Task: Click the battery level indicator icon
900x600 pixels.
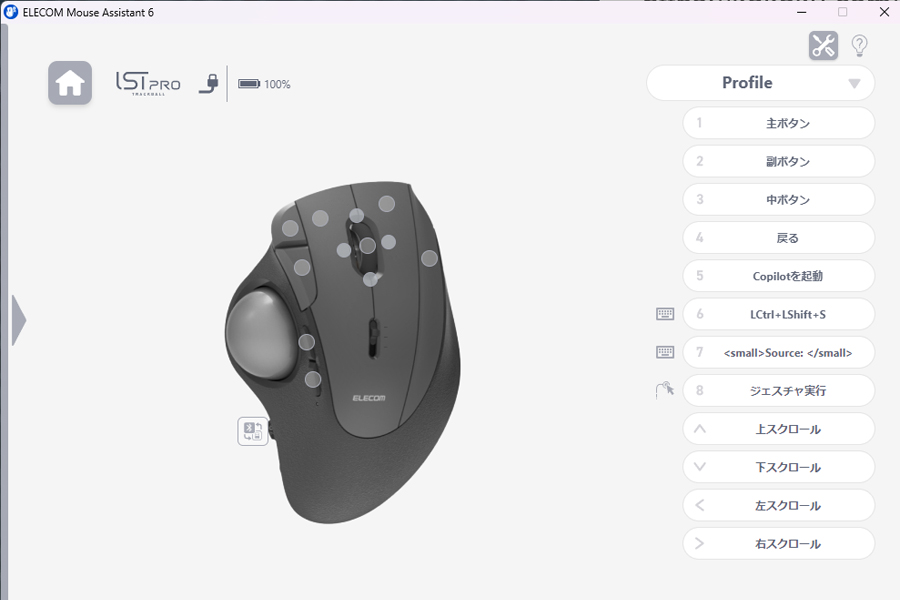Action: (249, 84)
